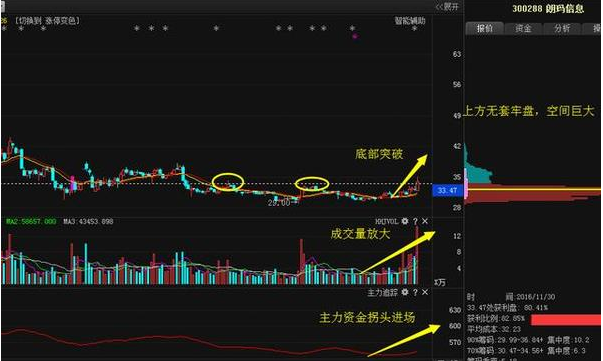The height and width of the screenshot is (361, 603).
Task: Click the 29.00 low price label
Action: tap(279, 202)
